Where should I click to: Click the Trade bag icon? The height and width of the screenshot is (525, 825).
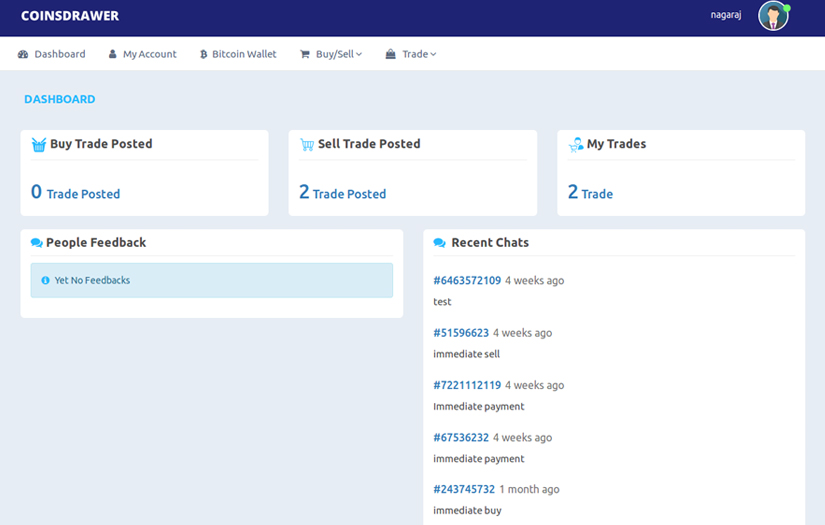pyautogui.click(x=390, y=54)
